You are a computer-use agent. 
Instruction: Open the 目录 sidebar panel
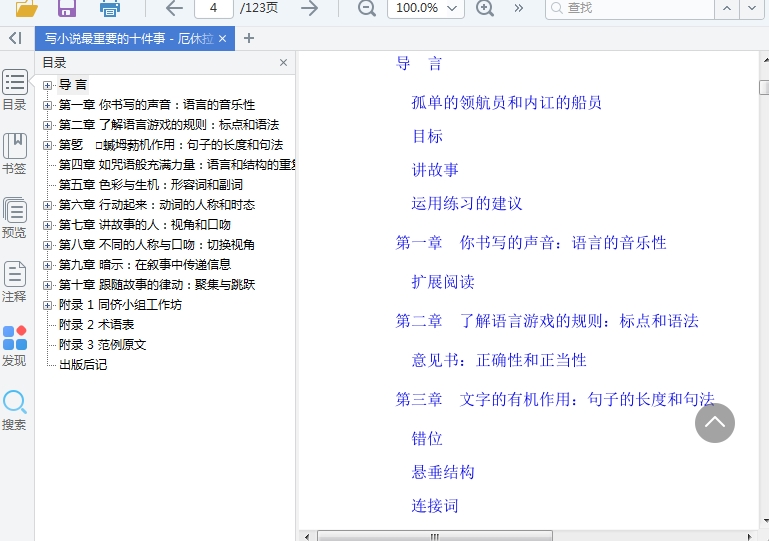pos(15,90)
